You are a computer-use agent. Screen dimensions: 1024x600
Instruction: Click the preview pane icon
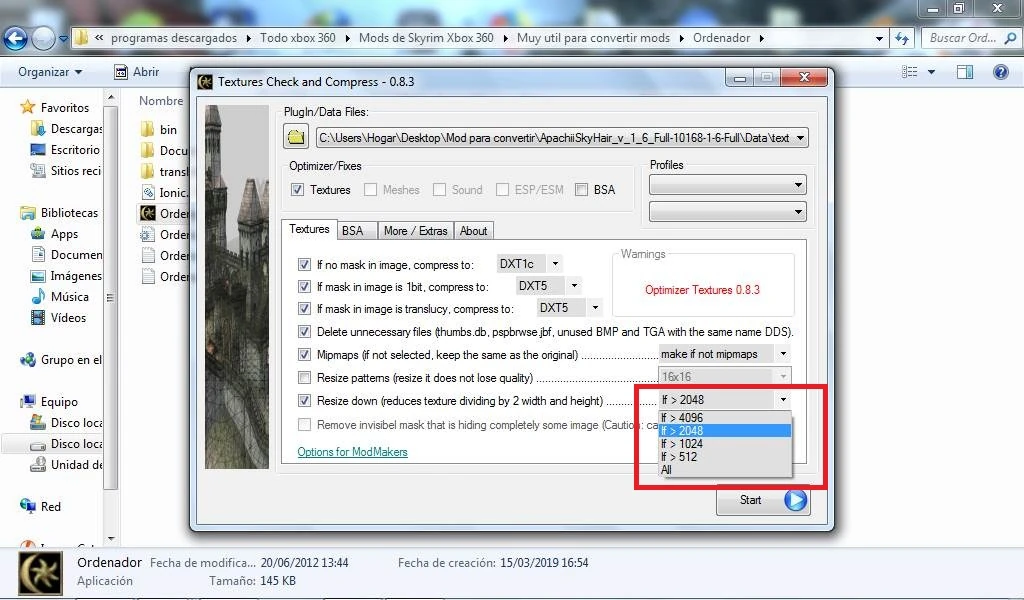[x=965, y=72]
